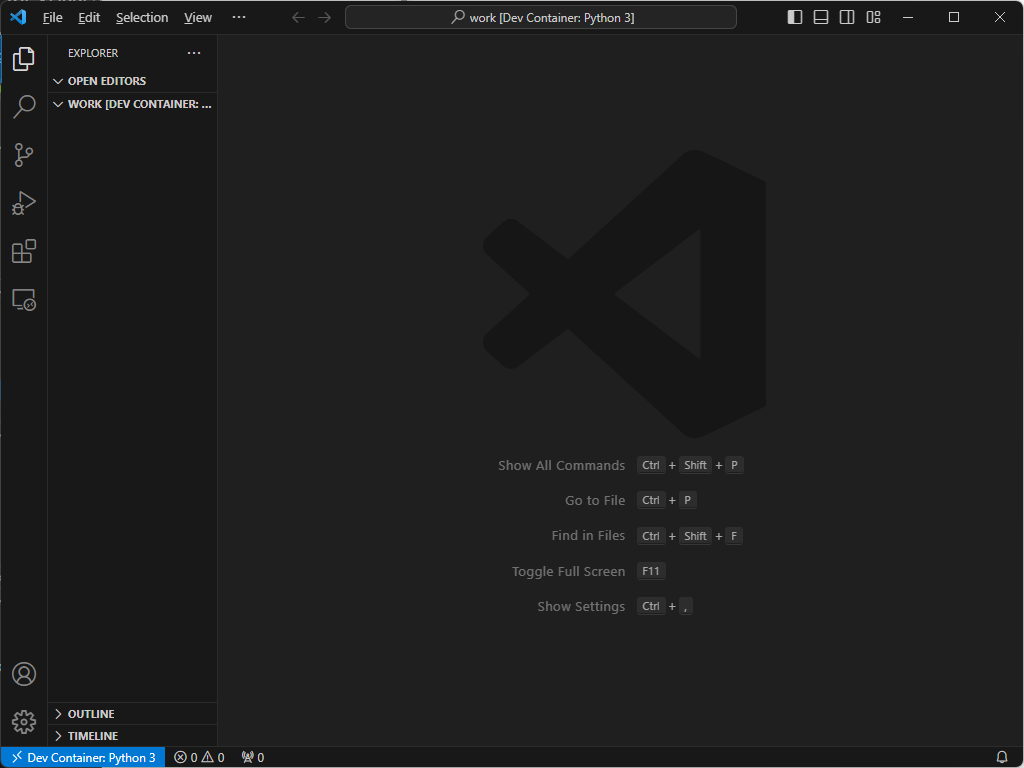1024x768 pixels.
Task: Maximize the VS Code window
Action: pos(953,18)
